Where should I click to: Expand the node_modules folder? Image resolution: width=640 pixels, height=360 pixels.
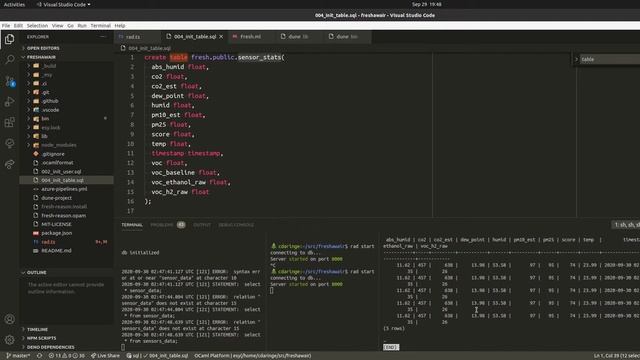click(58, 145)
